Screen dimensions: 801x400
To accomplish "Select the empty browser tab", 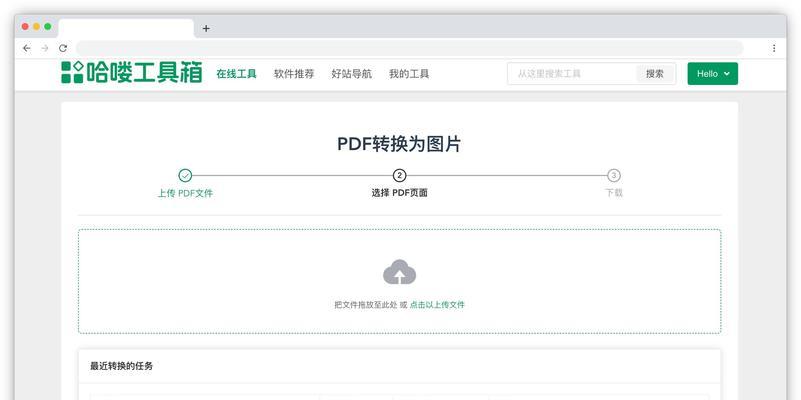I will (x=126, y=29).
